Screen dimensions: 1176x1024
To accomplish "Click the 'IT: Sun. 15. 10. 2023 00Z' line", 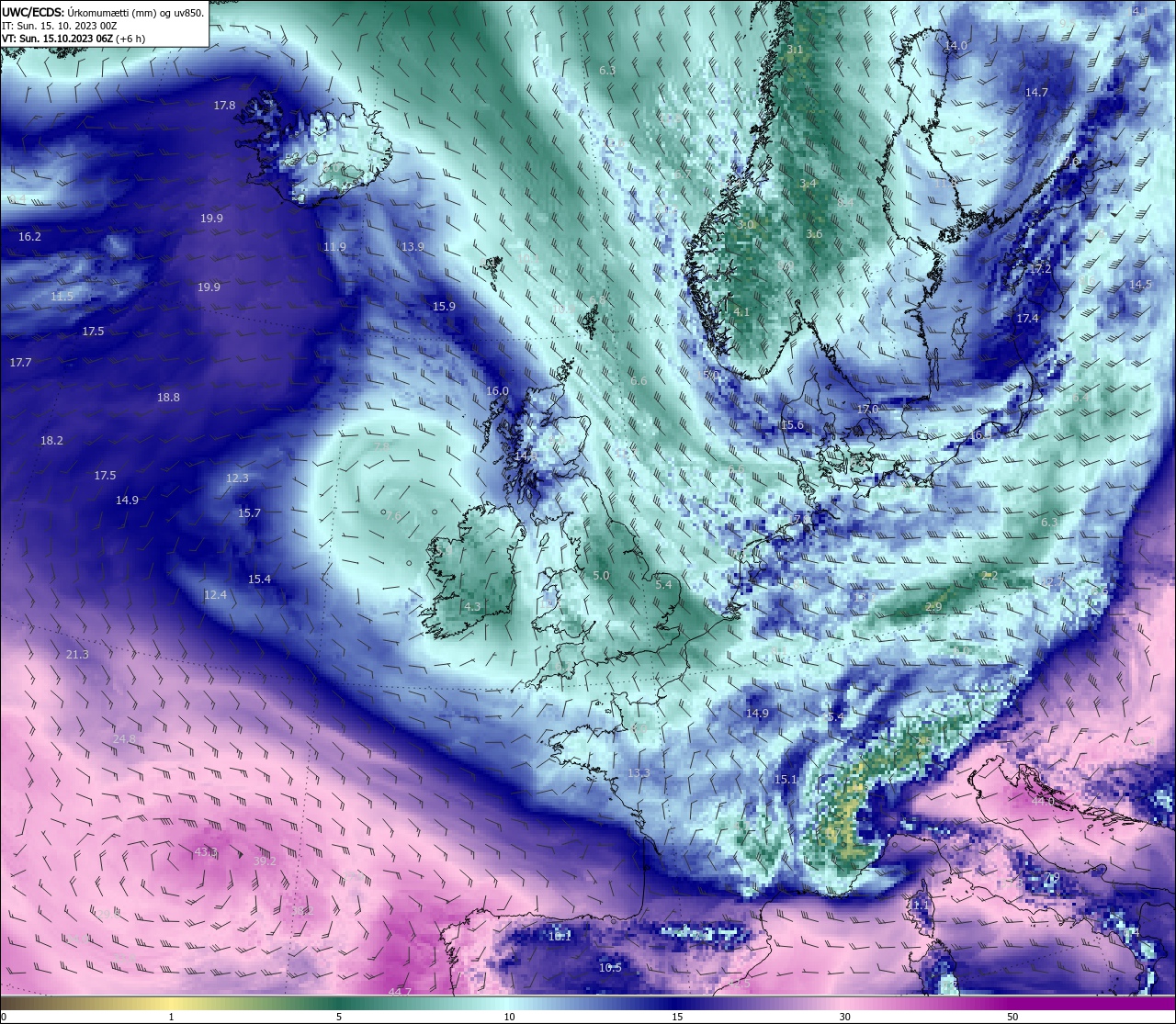I will pos(59,26).
